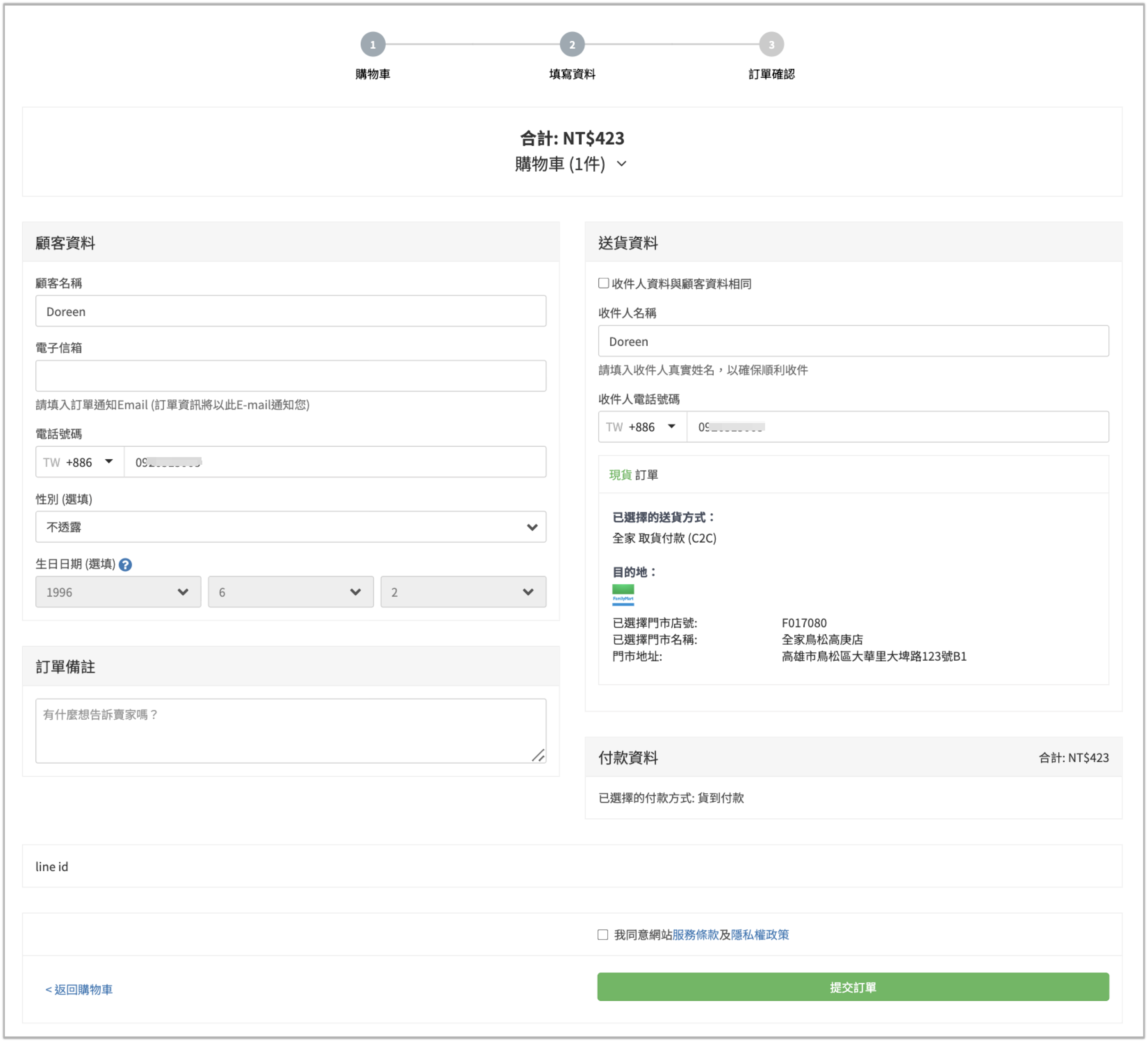This screenshot has width=1148, height=1042.
Task: Click 合計: NT$423 in 付款資料 header
Action: pos(1073,758)
